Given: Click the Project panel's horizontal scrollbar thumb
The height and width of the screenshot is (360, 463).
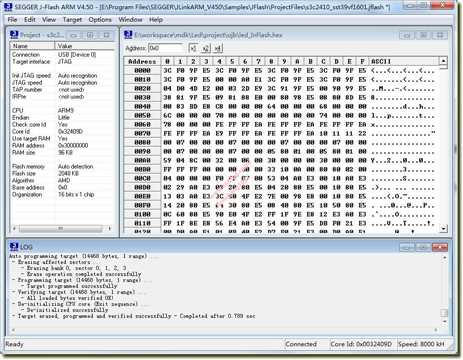Looking at the screenshot, I should click(x=60, y=228).
